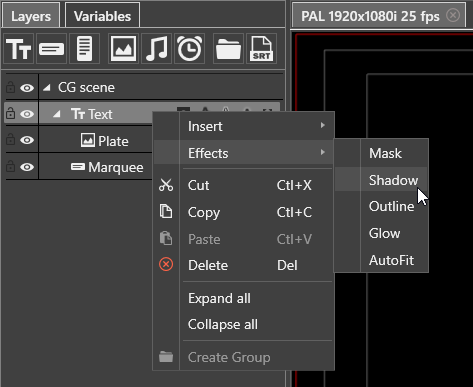Click the Text type icon in layer row
The image size is (473, 387).
click(x=78, y=114)
